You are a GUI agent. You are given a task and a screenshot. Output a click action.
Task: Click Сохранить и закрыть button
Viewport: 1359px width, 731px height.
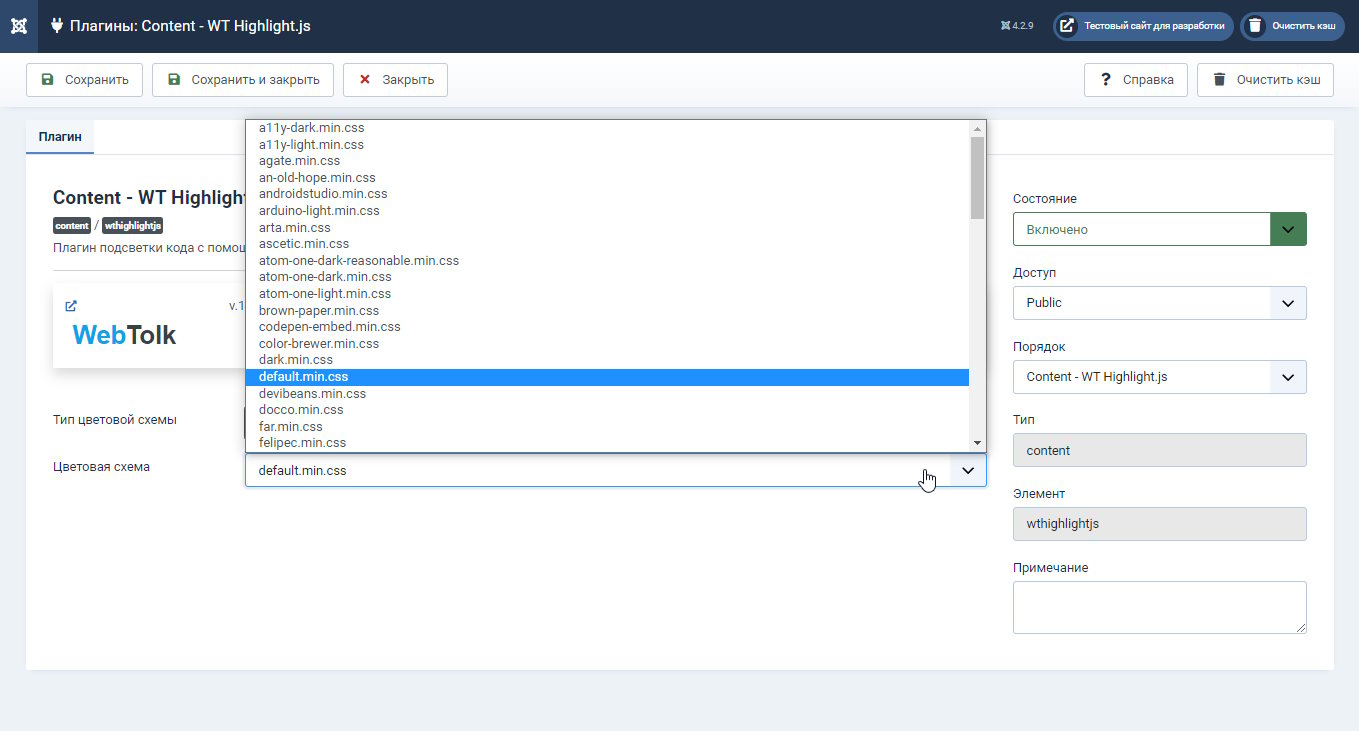[243, 80]
